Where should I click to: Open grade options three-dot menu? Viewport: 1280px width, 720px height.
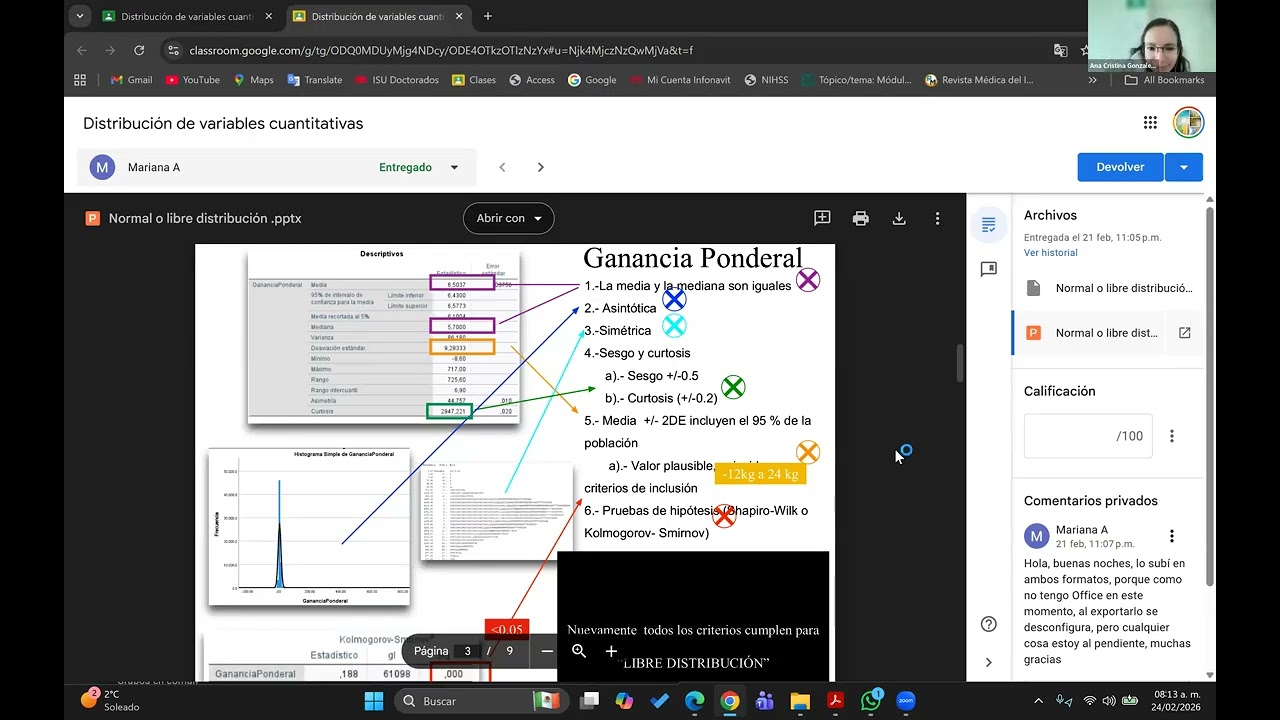[x=1172, y=436]
